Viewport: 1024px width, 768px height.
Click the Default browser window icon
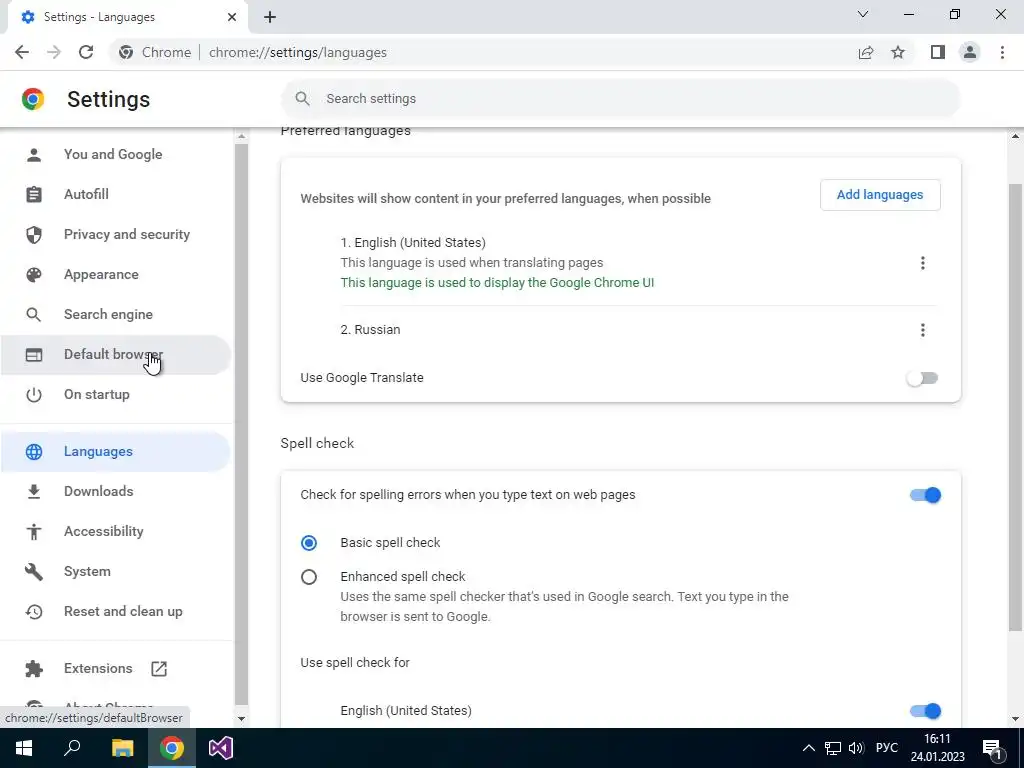click(x=33, y=355)
